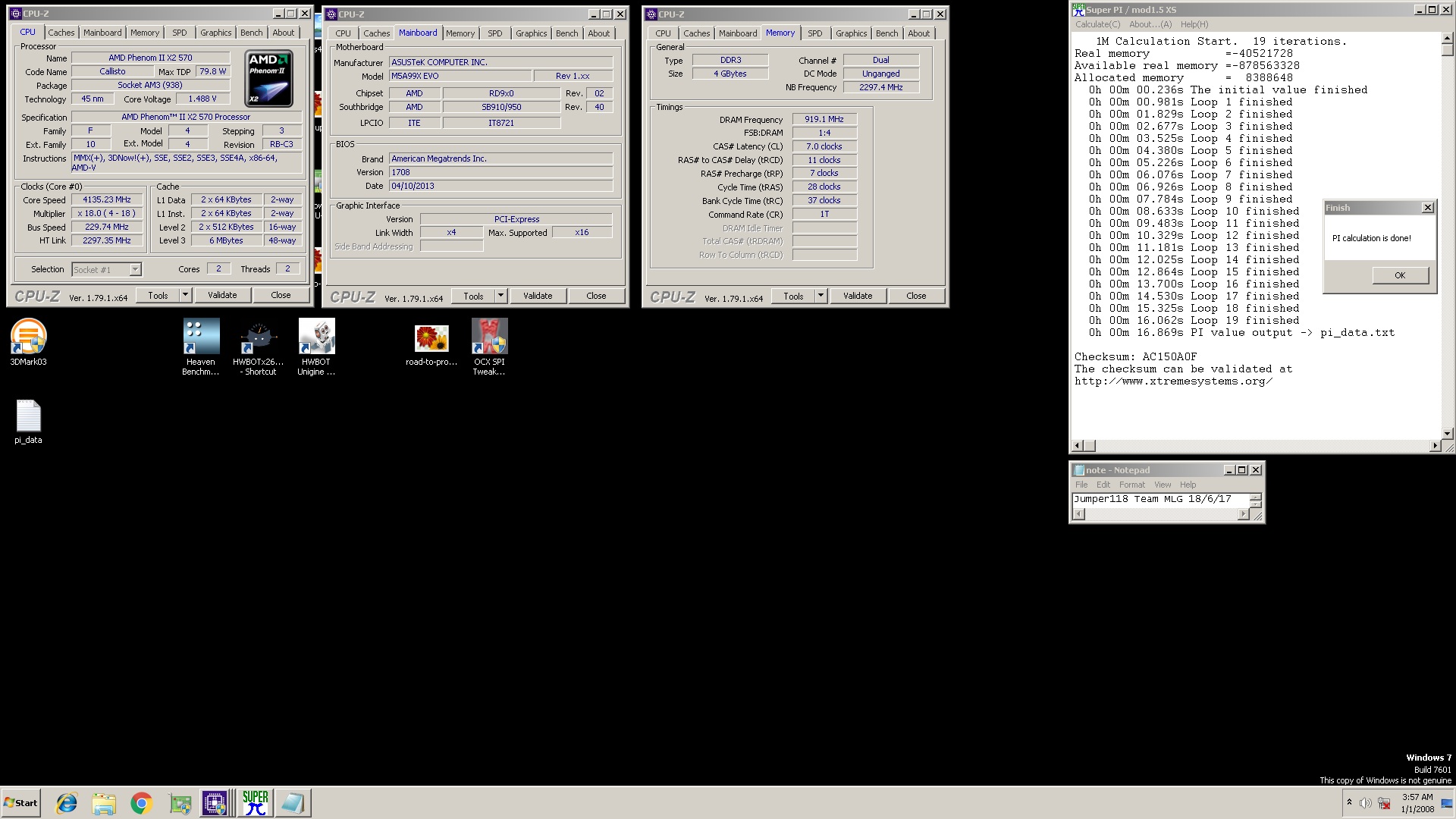Click Super PI vertical scrollbar down arrow

(x=1447, y=433)
